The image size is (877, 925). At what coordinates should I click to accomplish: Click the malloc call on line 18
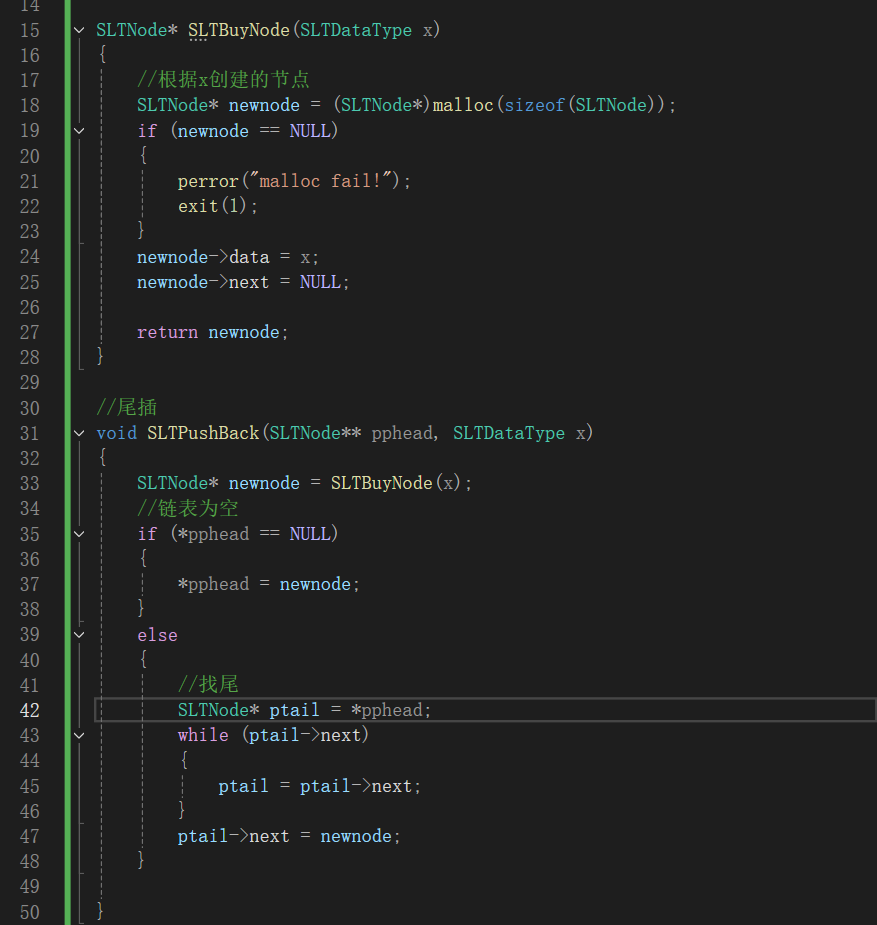(x=463, y=105)
